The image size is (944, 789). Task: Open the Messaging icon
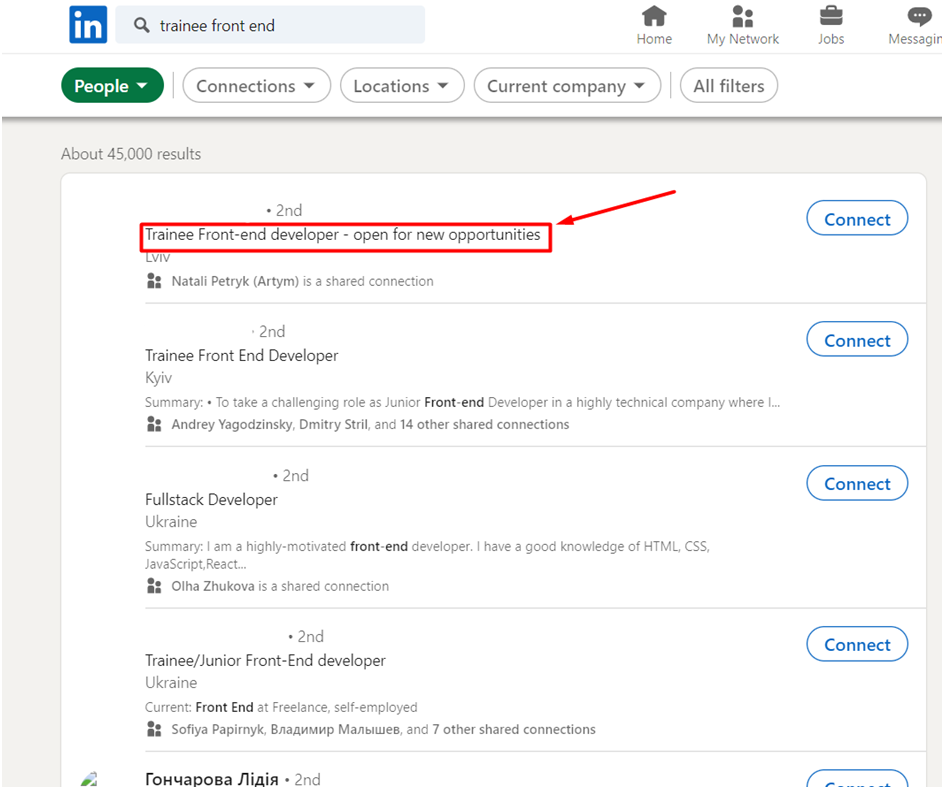pos(918,17)
